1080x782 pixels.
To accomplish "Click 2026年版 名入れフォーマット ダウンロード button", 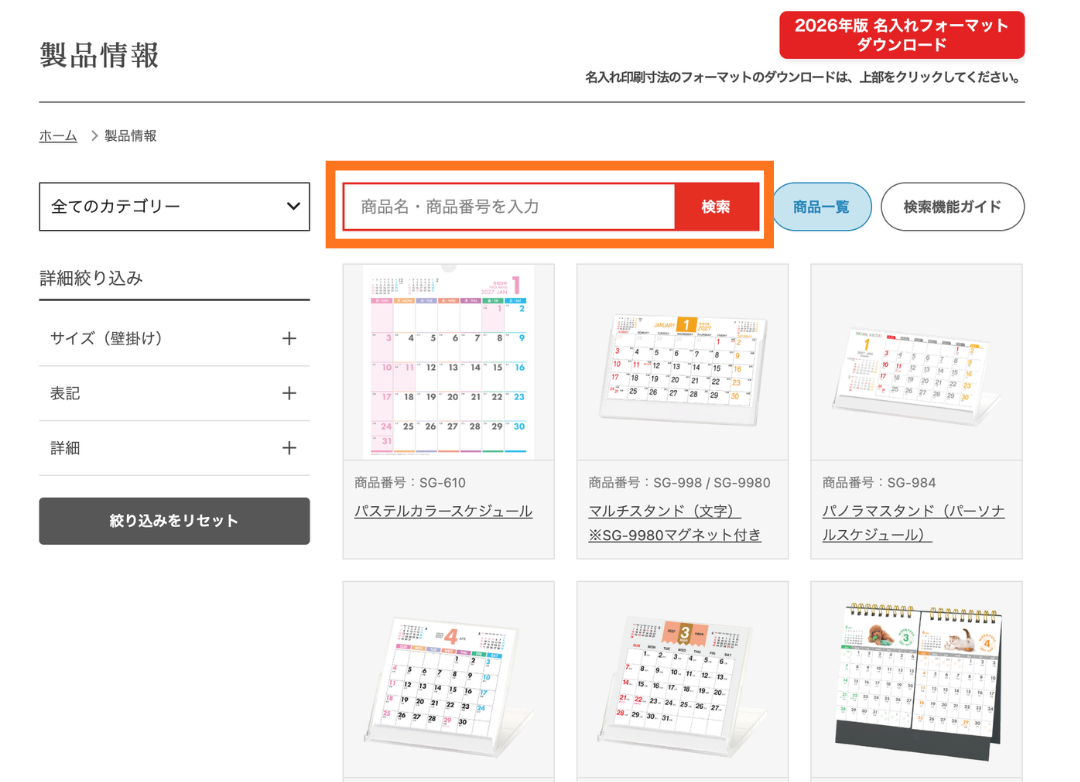I will click(901, 36).
